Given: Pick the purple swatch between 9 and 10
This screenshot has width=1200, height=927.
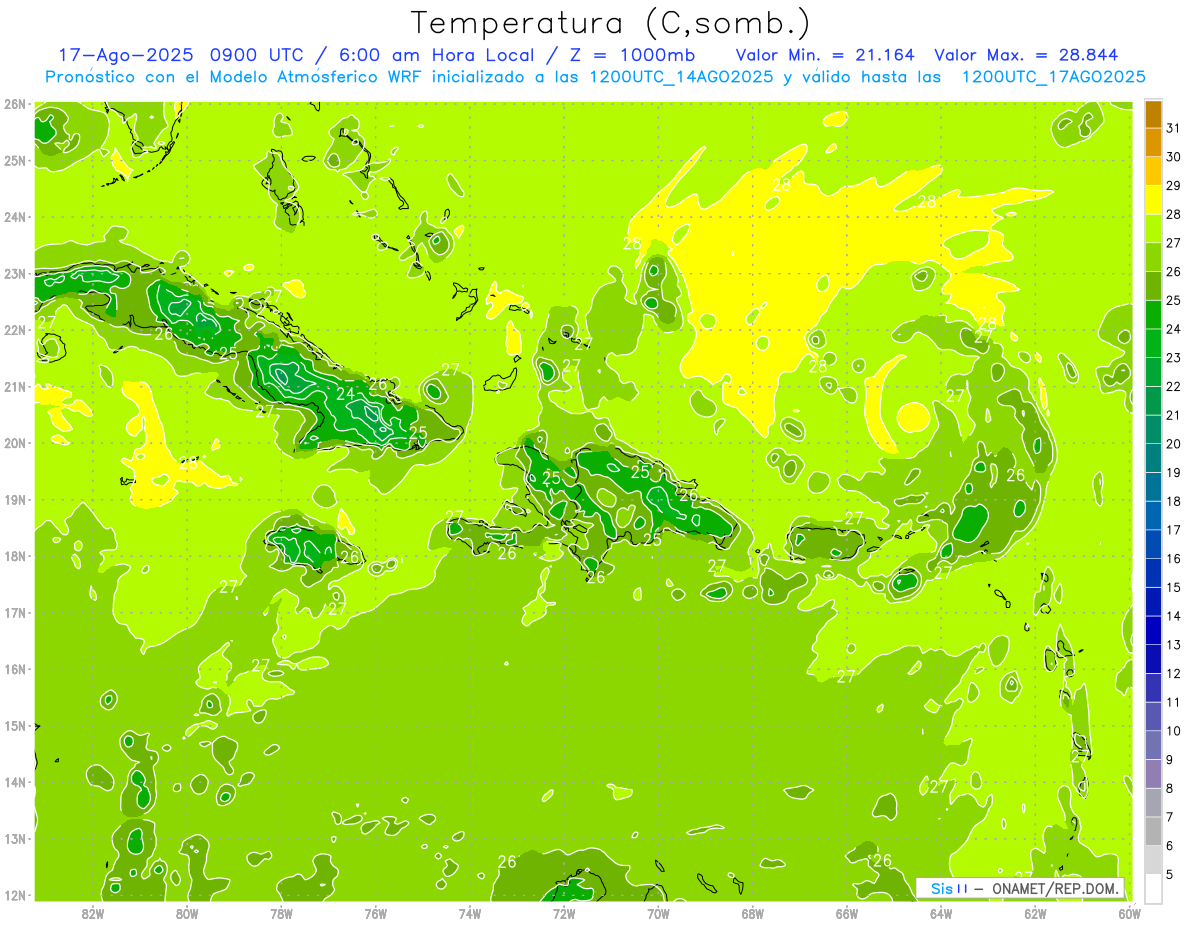Looking at the screenshot, I should 1153,745.
